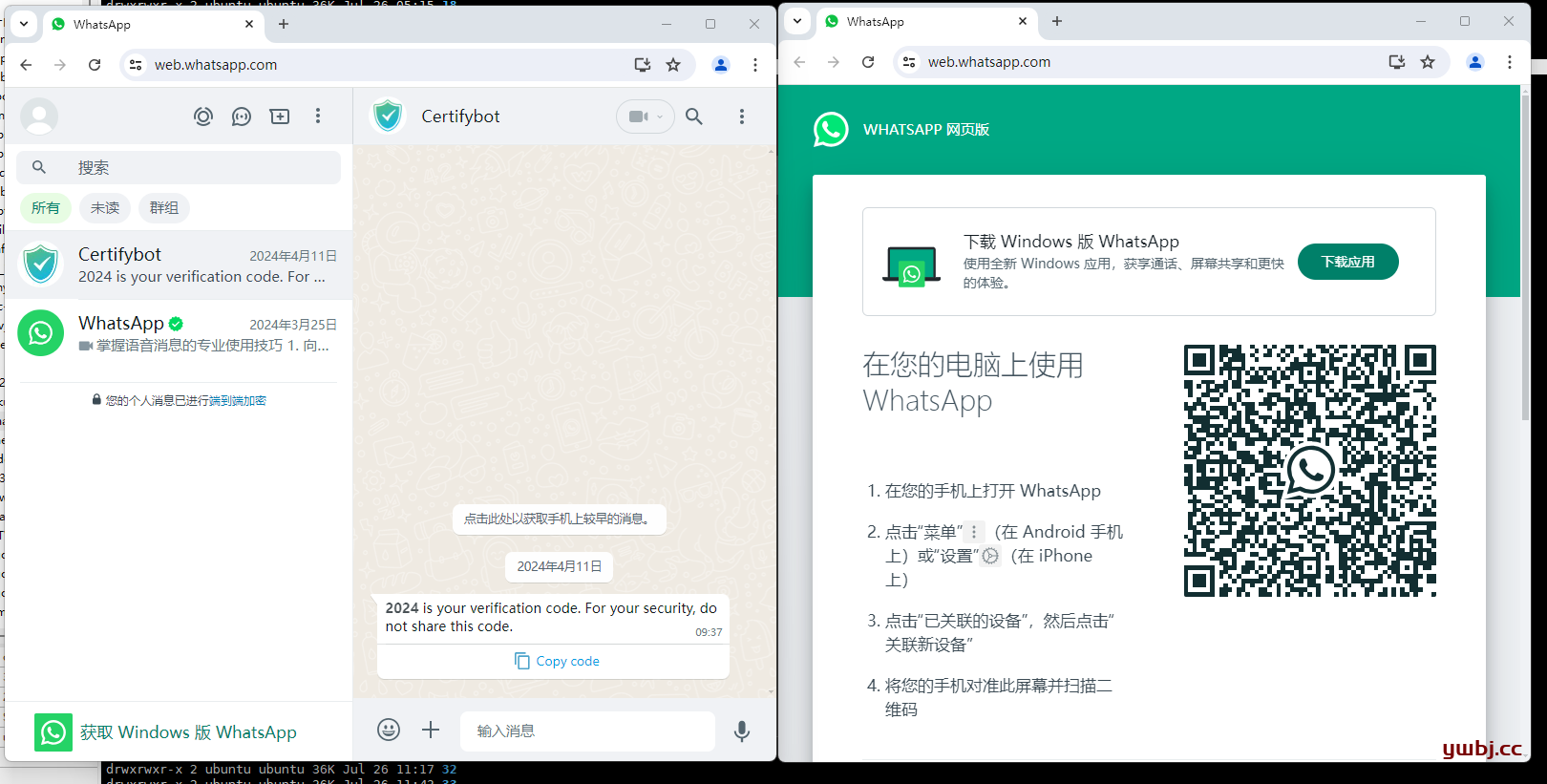1547x784 pixels.
Task: Click the 端到端加密 link
Action: (237, 401)
